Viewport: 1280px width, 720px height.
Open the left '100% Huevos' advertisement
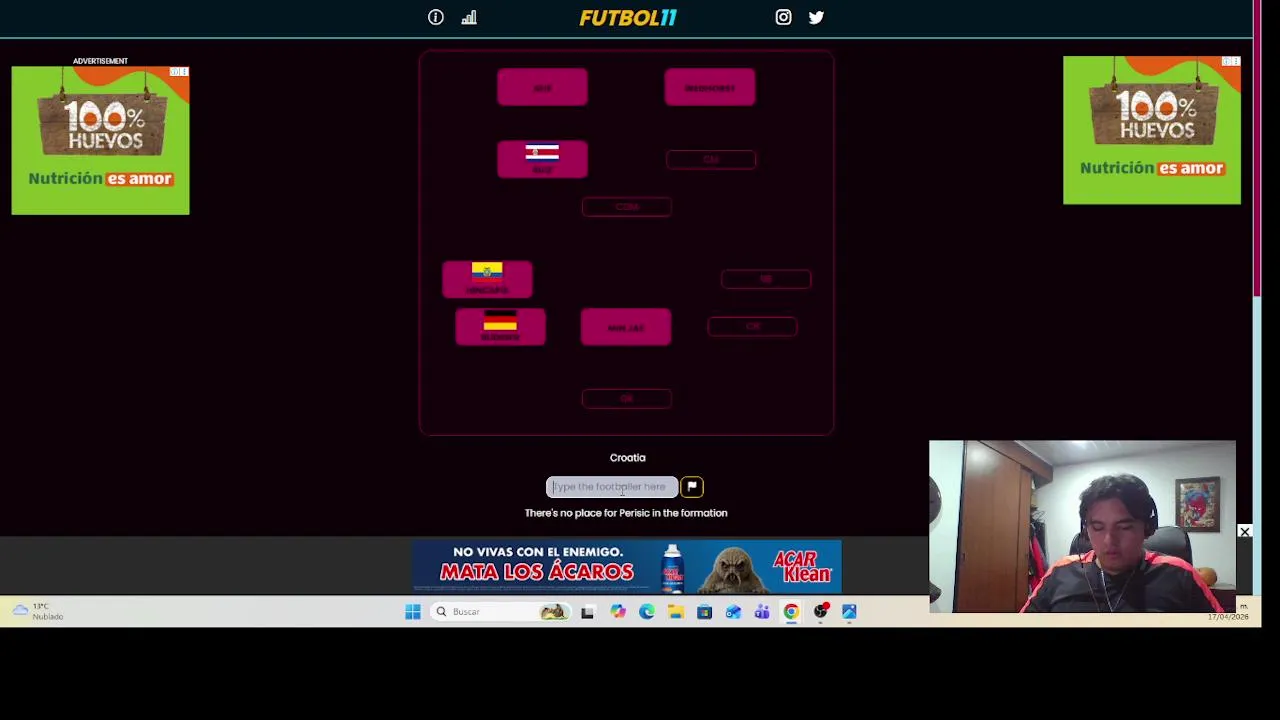tap(100, 141)
